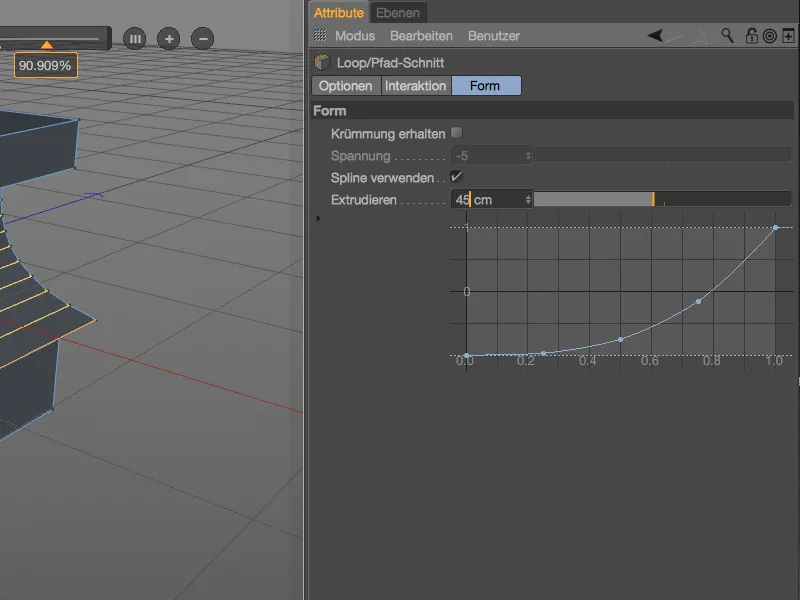Image resolution: width=800 pixels, height=600 pixels.
Task: Select the Optionen tab
Action: pyautogui.click(x=346, y=86)
